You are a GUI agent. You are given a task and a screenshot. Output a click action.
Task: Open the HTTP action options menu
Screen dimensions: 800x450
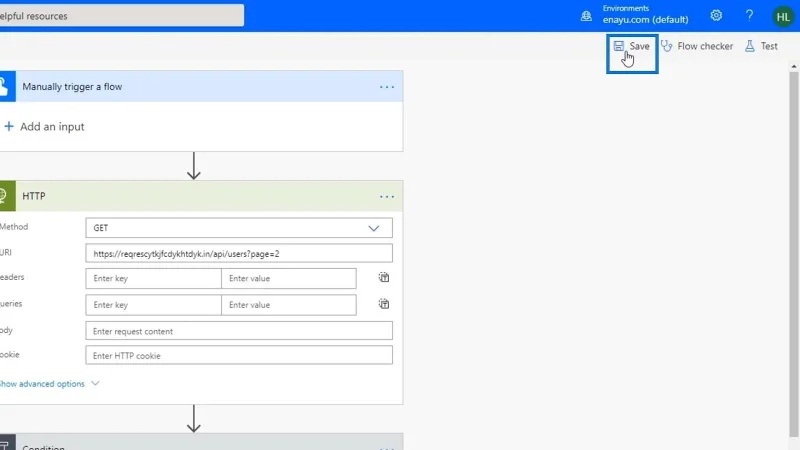pos(387,196)
